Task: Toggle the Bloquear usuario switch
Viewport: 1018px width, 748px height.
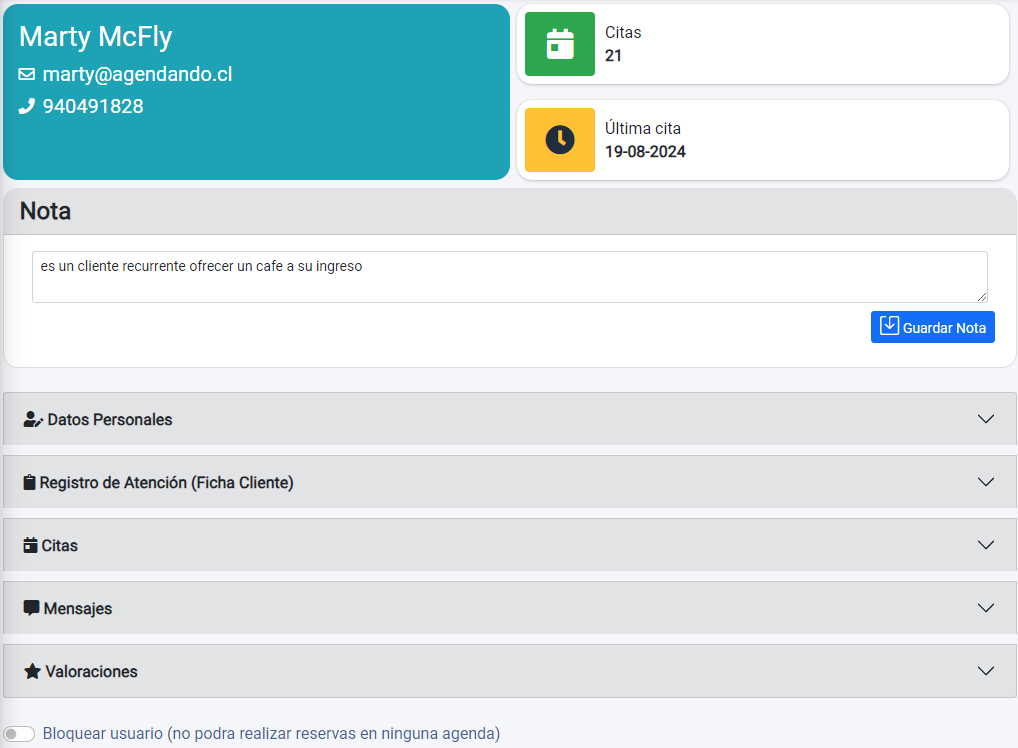Action: [x=19, y=734]
